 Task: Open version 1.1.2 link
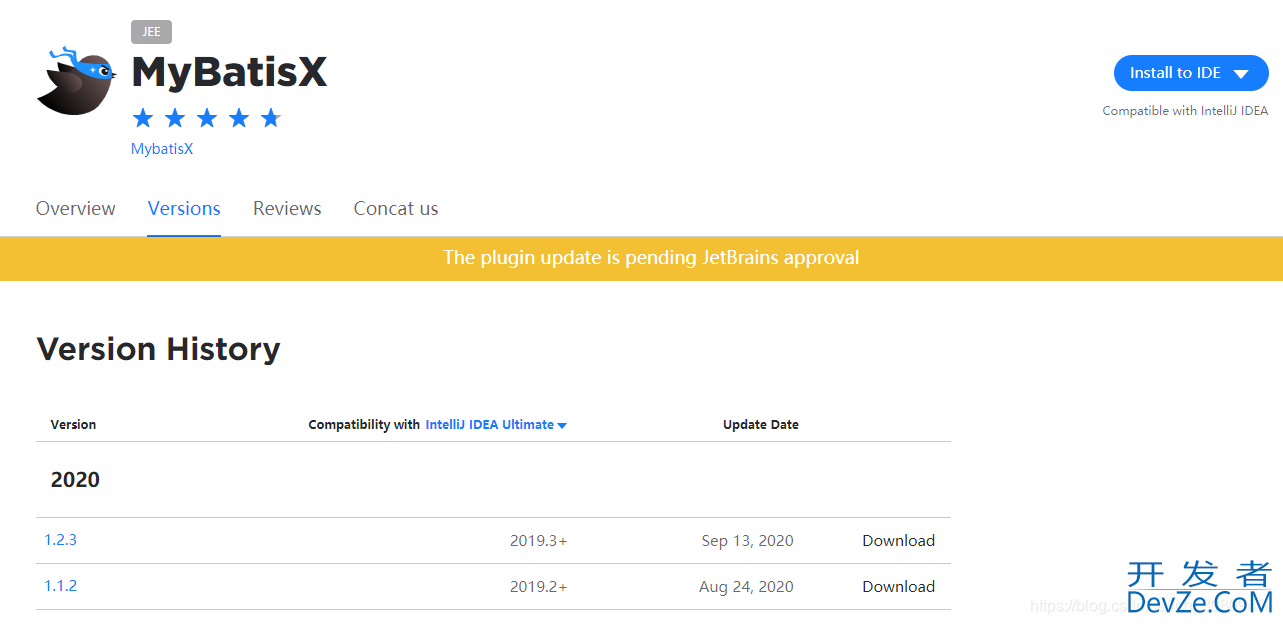pyautogui.click(x=60, y=586)
